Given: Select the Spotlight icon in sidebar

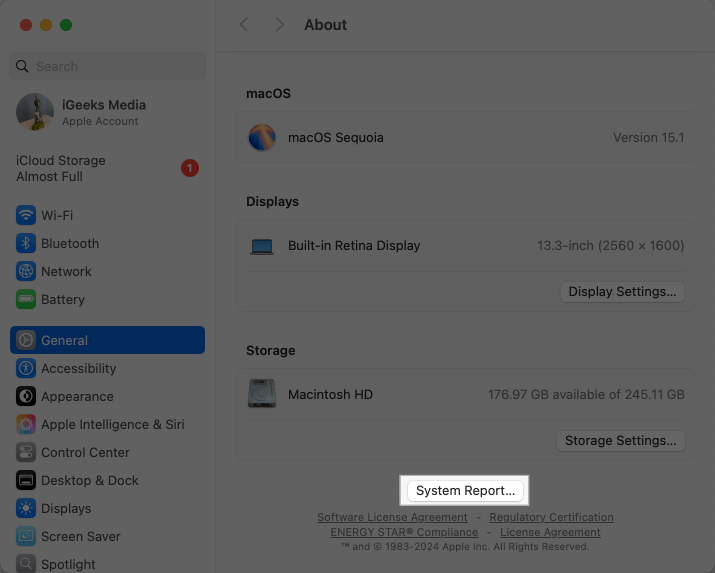Looking at the screenshot, I should pos(26,564).
